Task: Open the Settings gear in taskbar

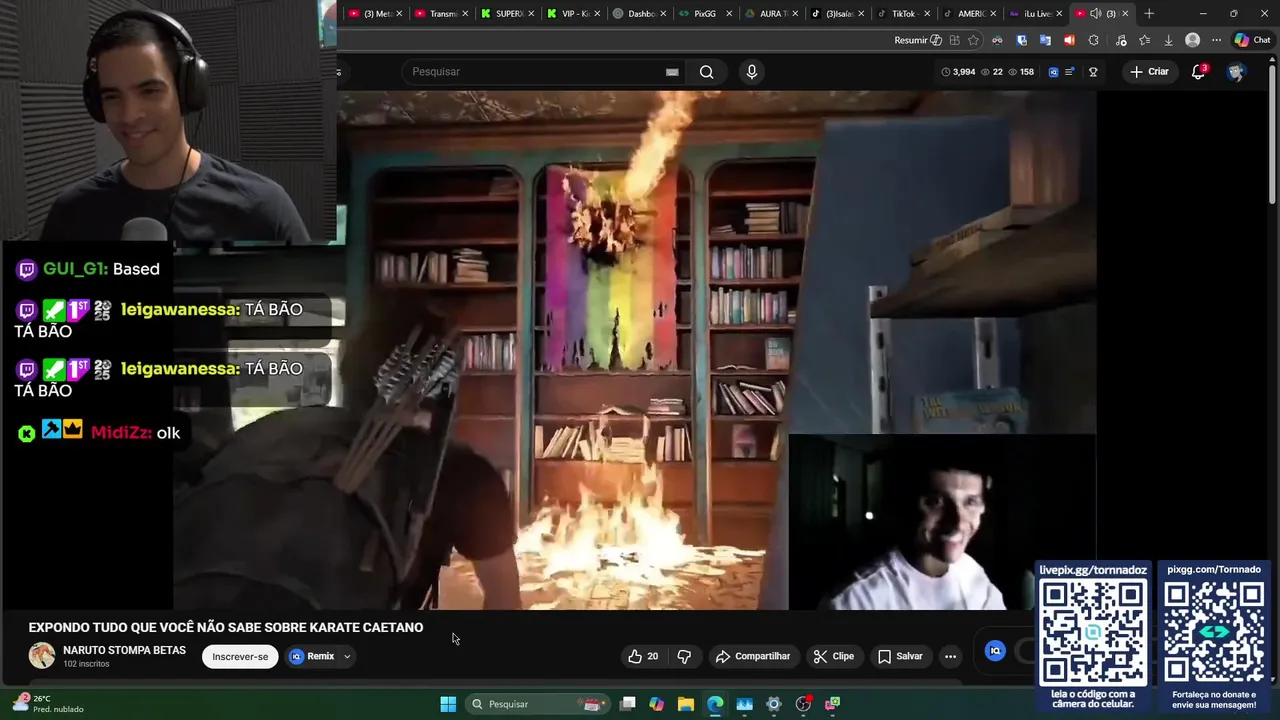Action: [773, 704]
